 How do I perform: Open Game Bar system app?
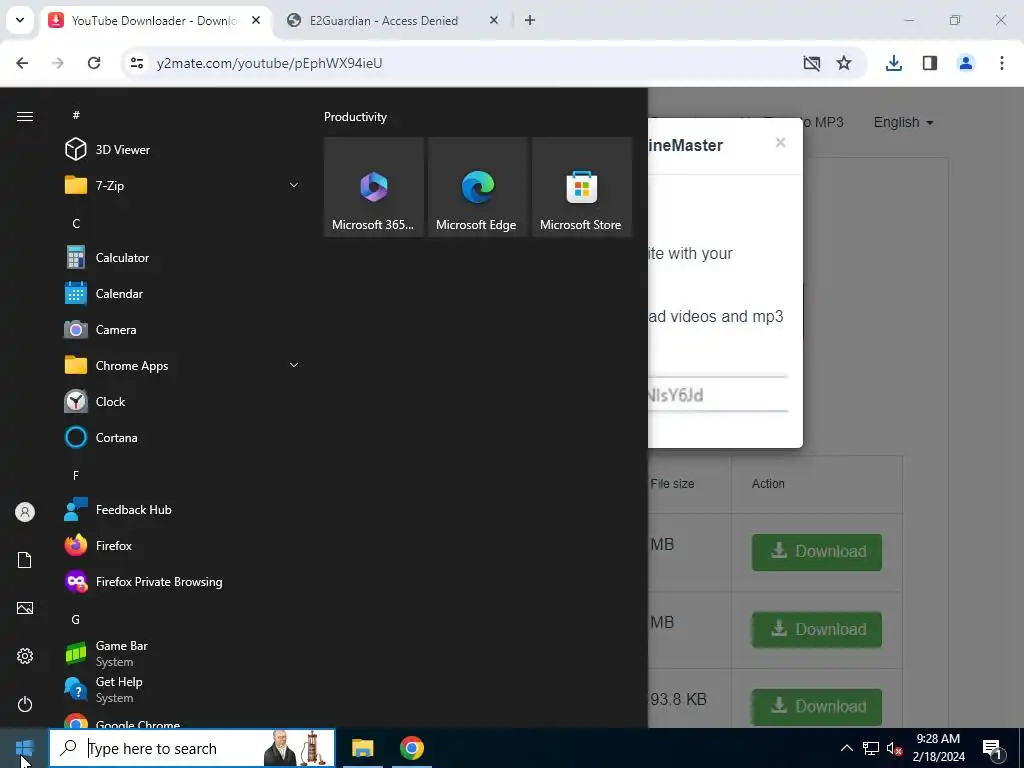pyautogui.click(x=180, y=653)
